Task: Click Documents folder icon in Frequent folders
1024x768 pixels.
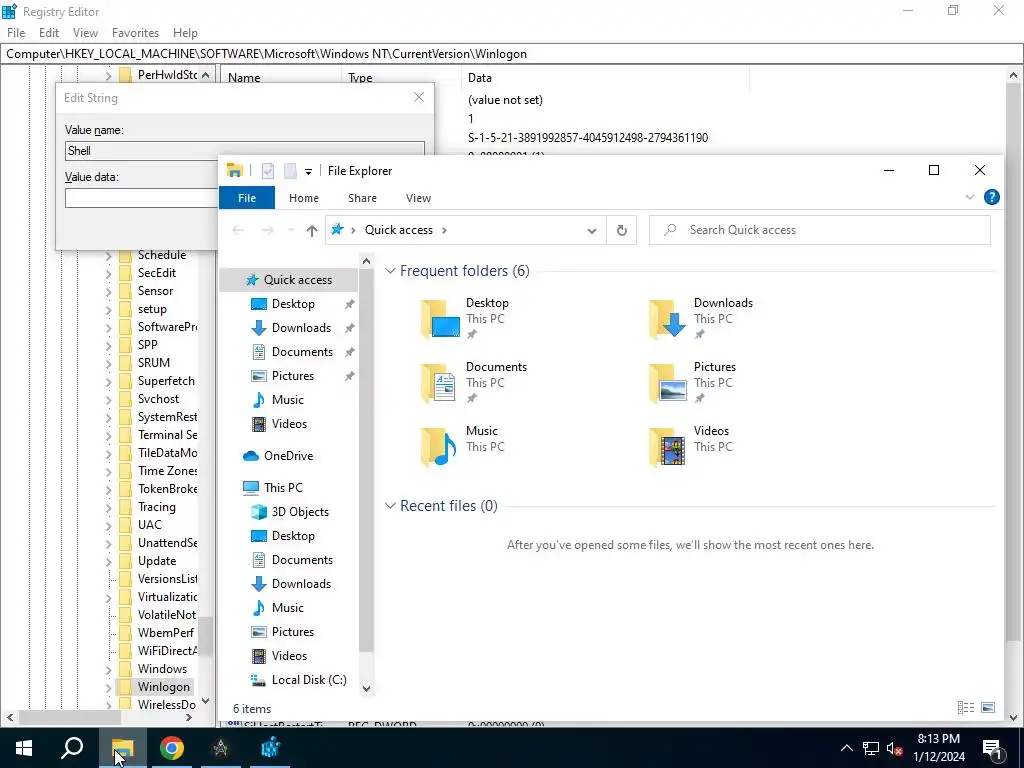Action: [439, 383]
